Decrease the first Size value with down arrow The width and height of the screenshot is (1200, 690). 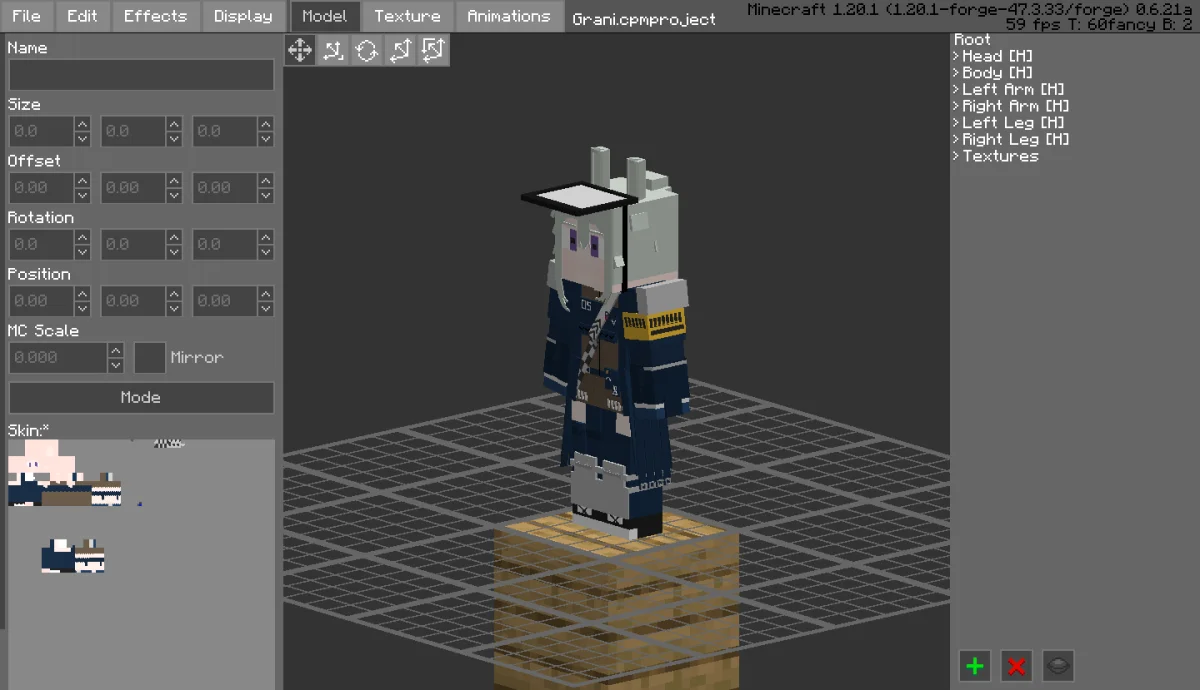(82, 139)
